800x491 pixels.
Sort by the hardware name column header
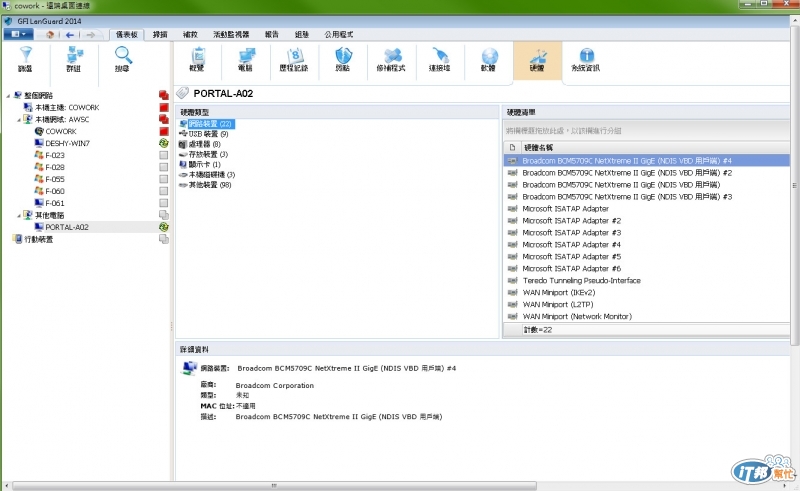655,148
